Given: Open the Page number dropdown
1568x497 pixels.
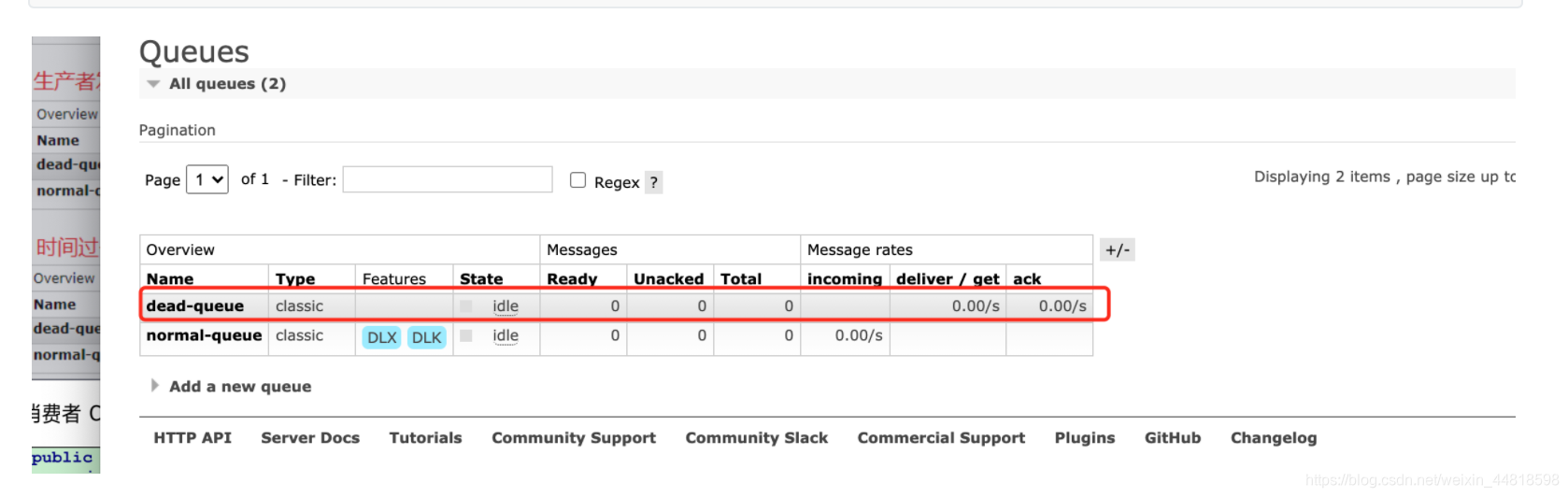Looking at the screenshot, I should [207, 179].
